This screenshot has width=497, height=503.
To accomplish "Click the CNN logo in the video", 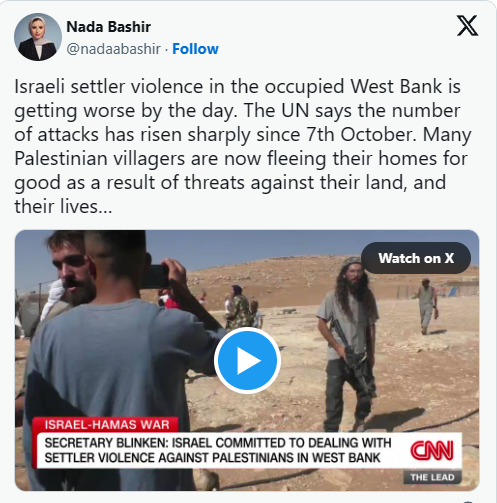I will click(x=432, y=450).
